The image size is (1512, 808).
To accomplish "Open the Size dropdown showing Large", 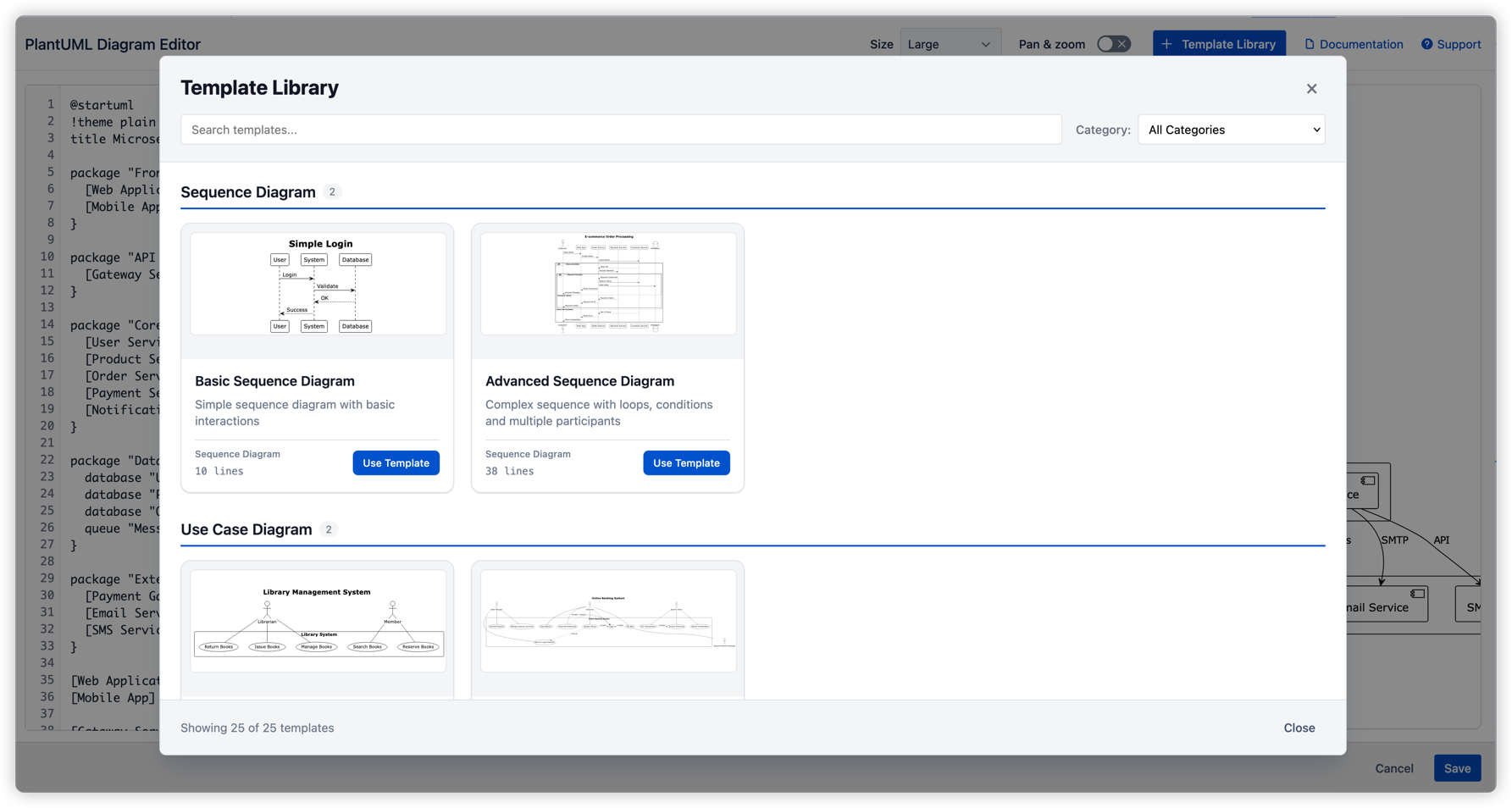I will point(950,43).
